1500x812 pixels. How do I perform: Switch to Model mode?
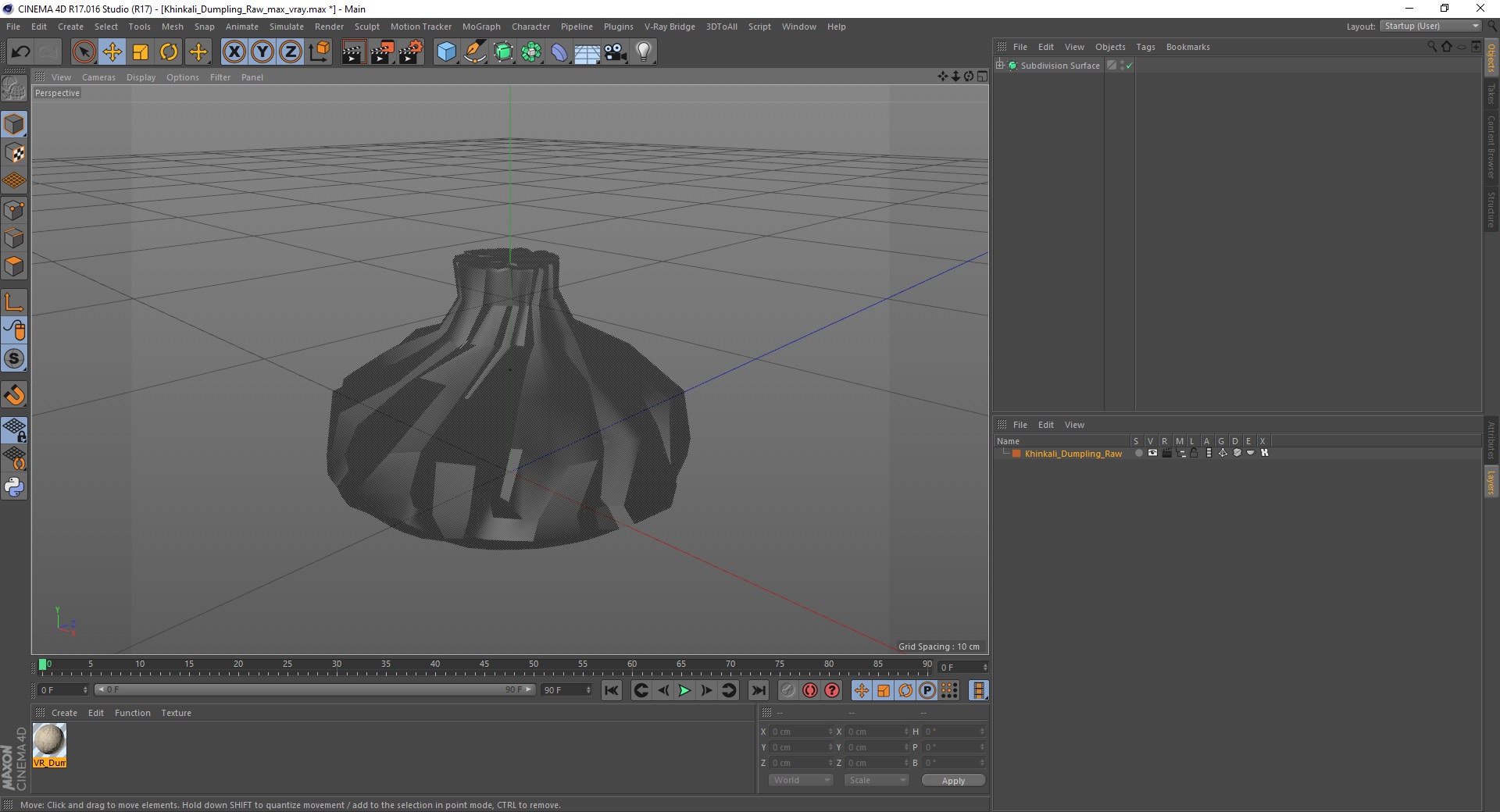pos(14,125)
